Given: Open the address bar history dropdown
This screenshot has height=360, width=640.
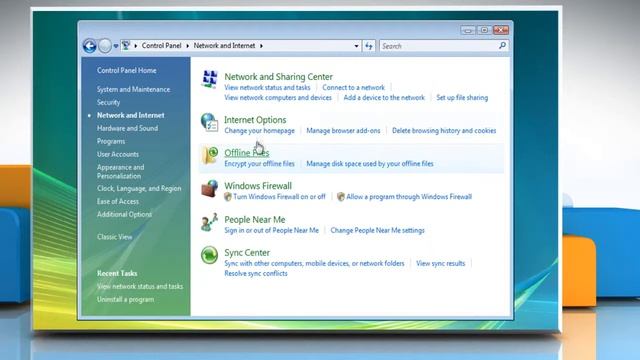Looking at the screenshot, I should pos(356,46).
